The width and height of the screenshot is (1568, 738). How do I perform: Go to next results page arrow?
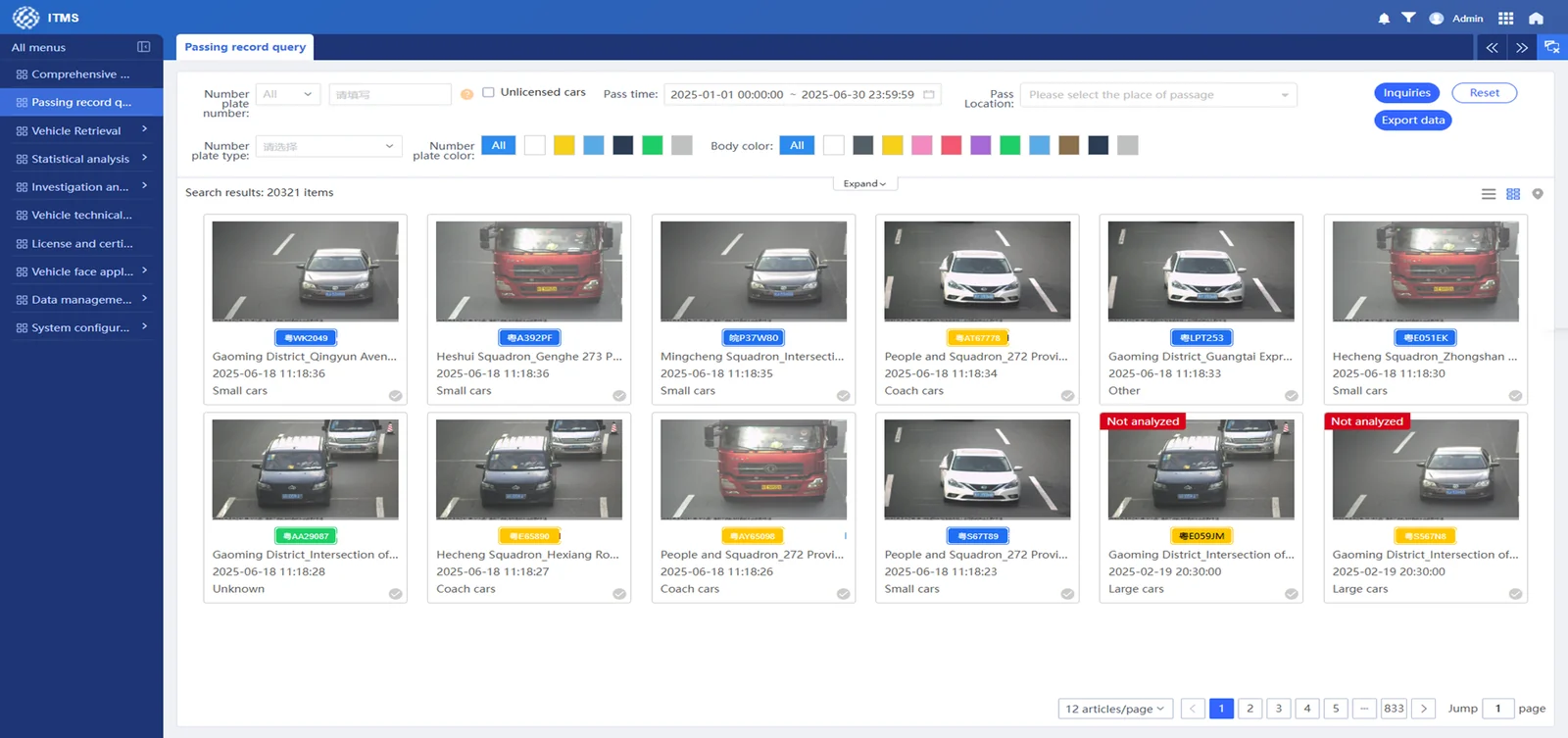[x=1424, y=709]
